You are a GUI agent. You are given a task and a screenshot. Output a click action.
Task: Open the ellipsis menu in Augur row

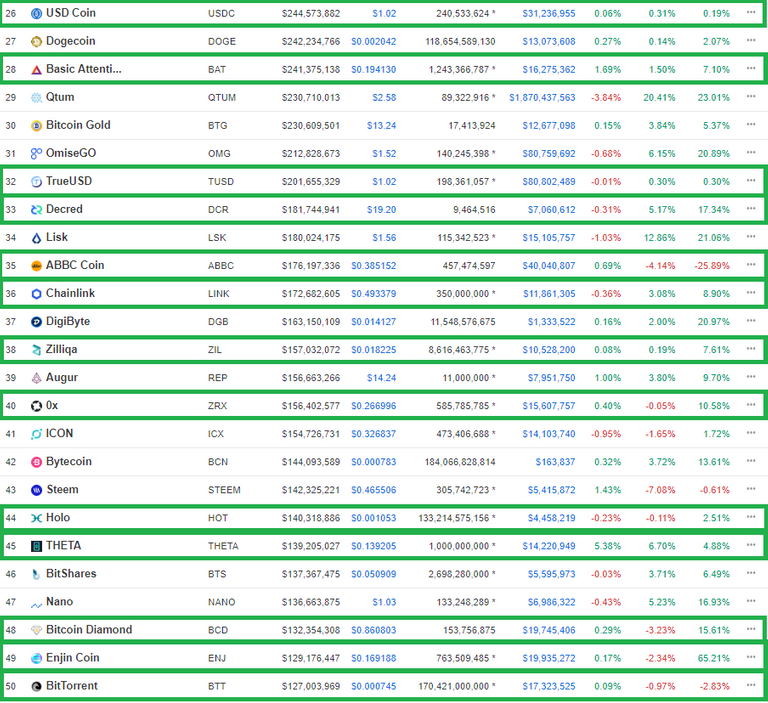pyautogui.click(x=751, y=377)
